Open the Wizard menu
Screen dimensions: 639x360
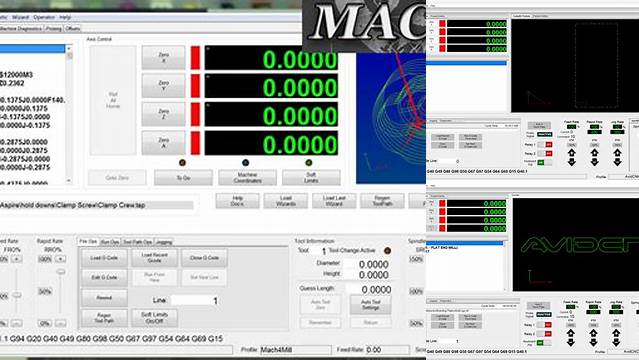(20, 17)
